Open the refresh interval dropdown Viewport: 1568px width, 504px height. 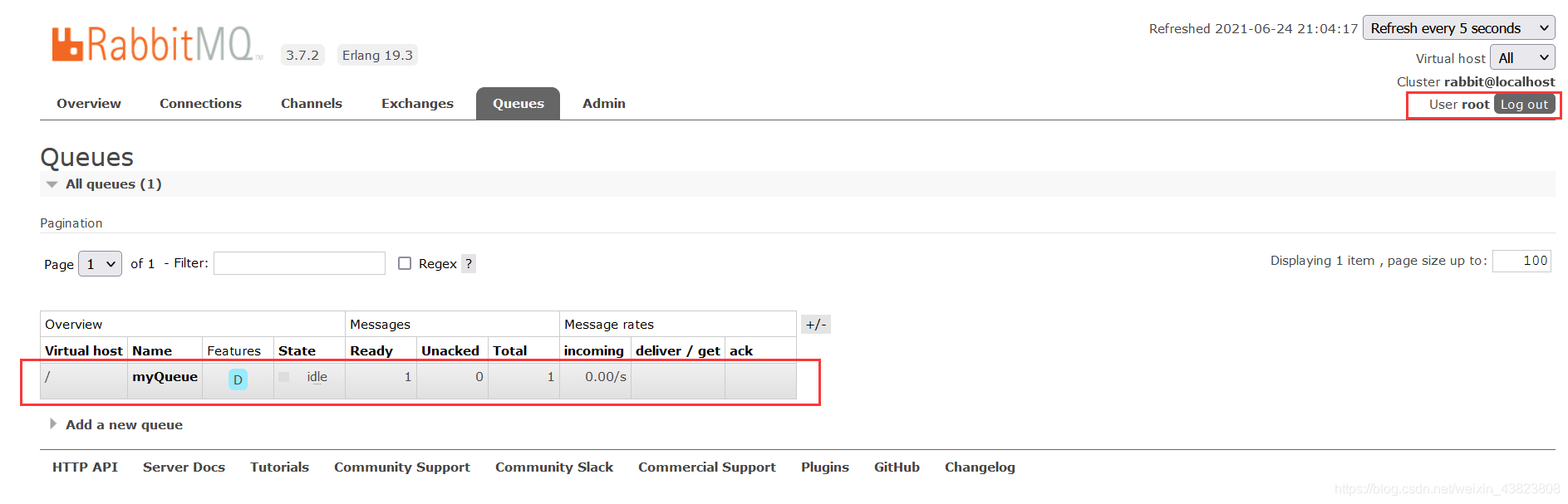coord(1457,28)
